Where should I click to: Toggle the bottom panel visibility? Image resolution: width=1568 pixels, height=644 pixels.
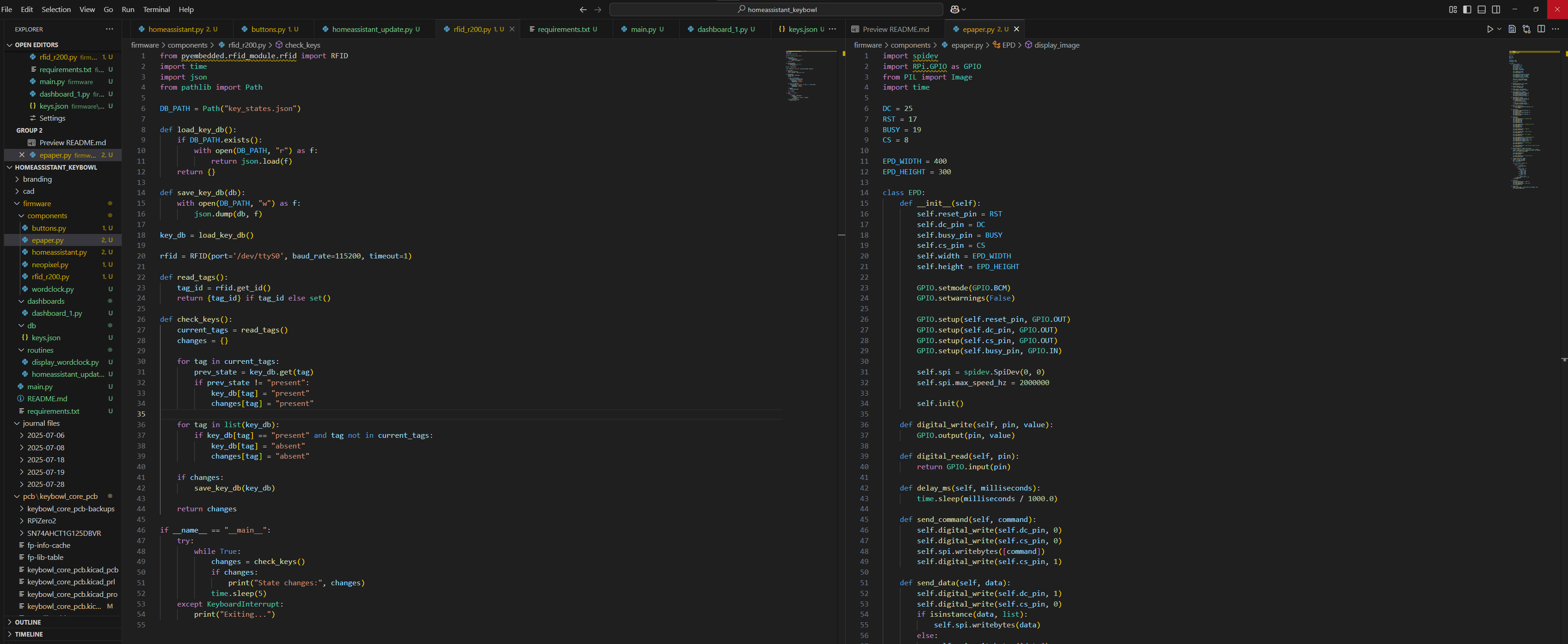1482,10
